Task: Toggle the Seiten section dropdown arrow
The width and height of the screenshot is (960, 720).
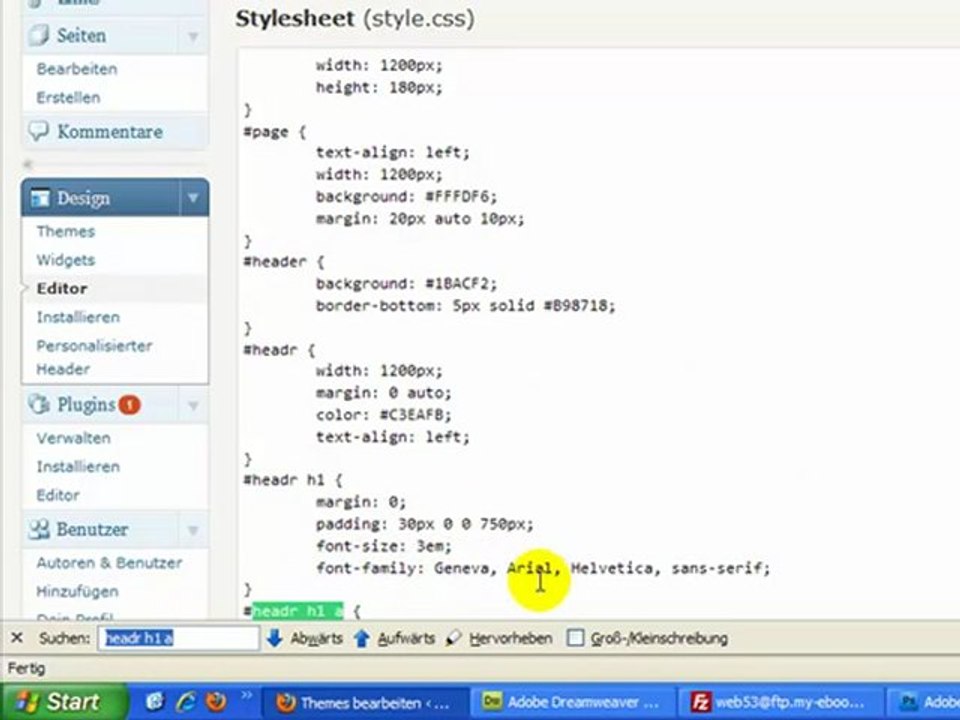Action: pyautogui.click(x=193, y=37)
